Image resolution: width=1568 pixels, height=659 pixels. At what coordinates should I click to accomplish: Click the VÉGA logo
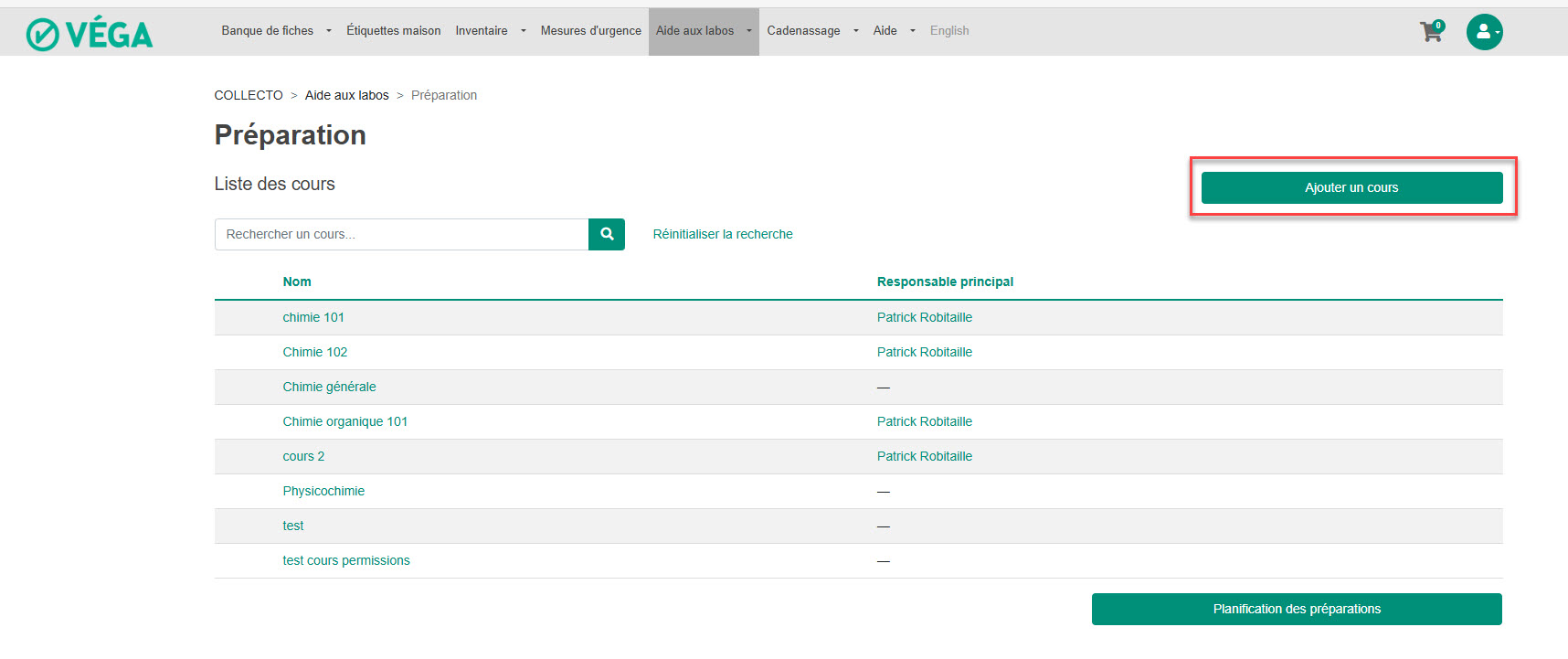tap(90, 34)
